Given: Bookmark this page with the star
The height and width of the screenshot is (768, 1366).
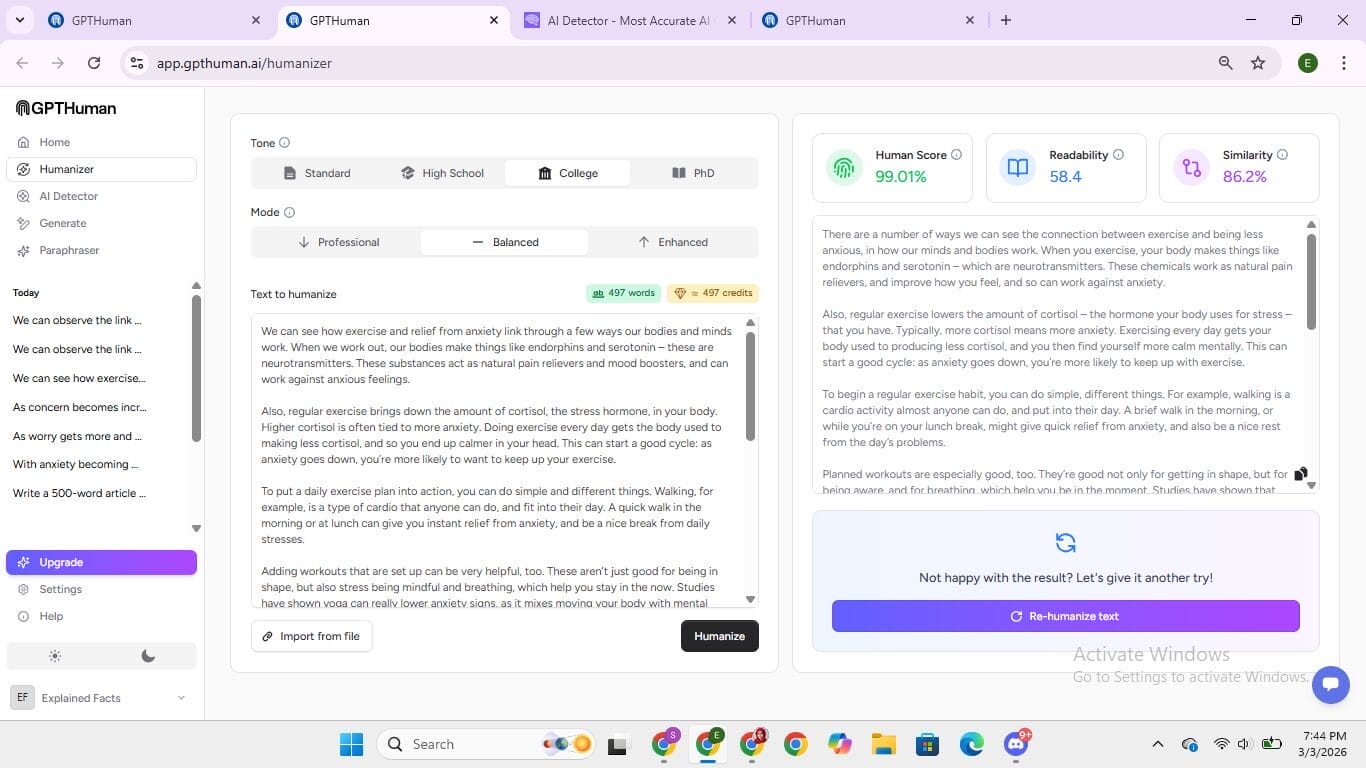Looking at the screenshot, I should tap(1258, 63).
